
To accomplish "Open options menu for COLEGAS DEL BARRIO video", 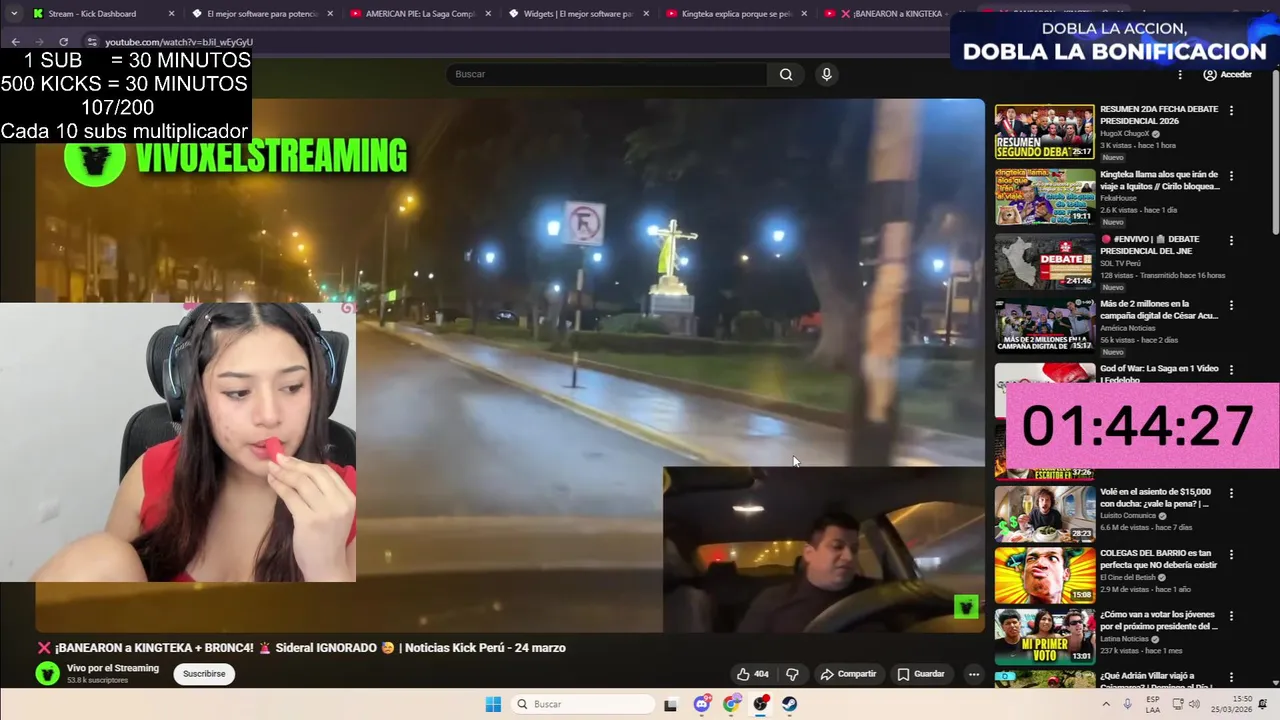I will [1231, 554].
